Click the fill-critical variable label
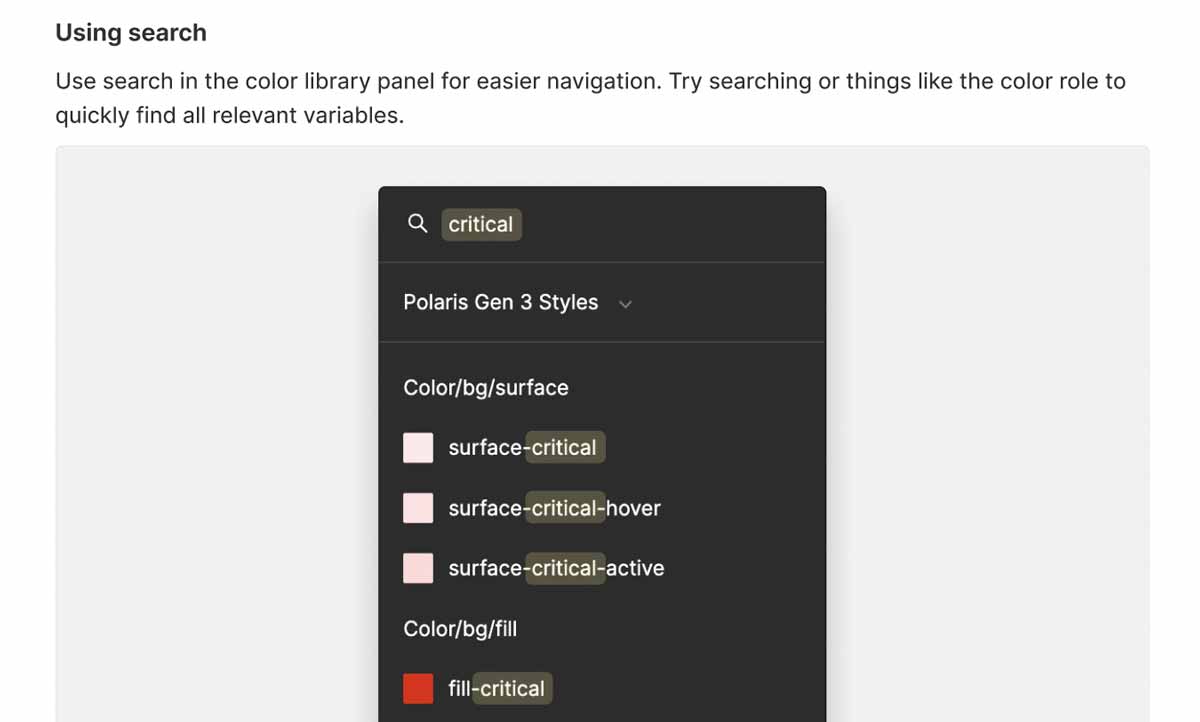1200x722 pixels. point(497,688)
